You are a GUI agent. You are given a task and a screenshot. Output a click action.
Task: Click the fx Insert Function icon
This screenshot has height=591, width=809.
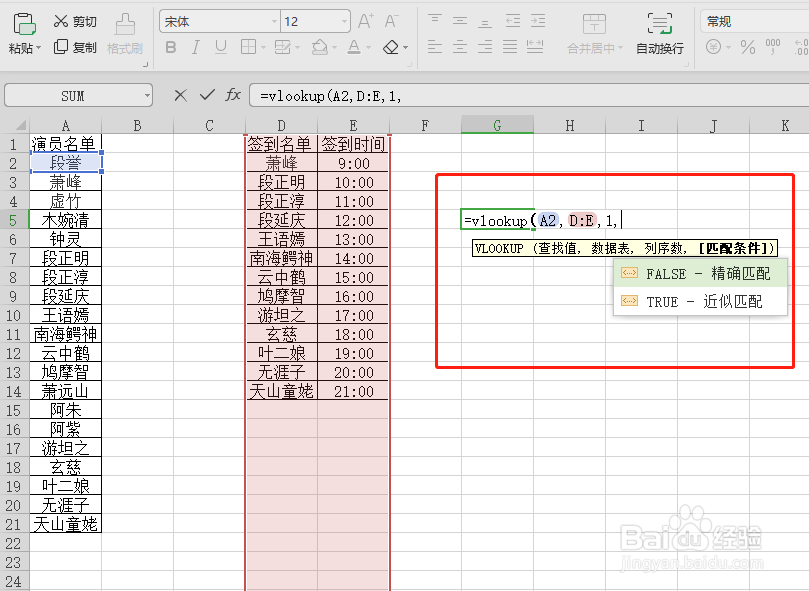tap(233, 95)
